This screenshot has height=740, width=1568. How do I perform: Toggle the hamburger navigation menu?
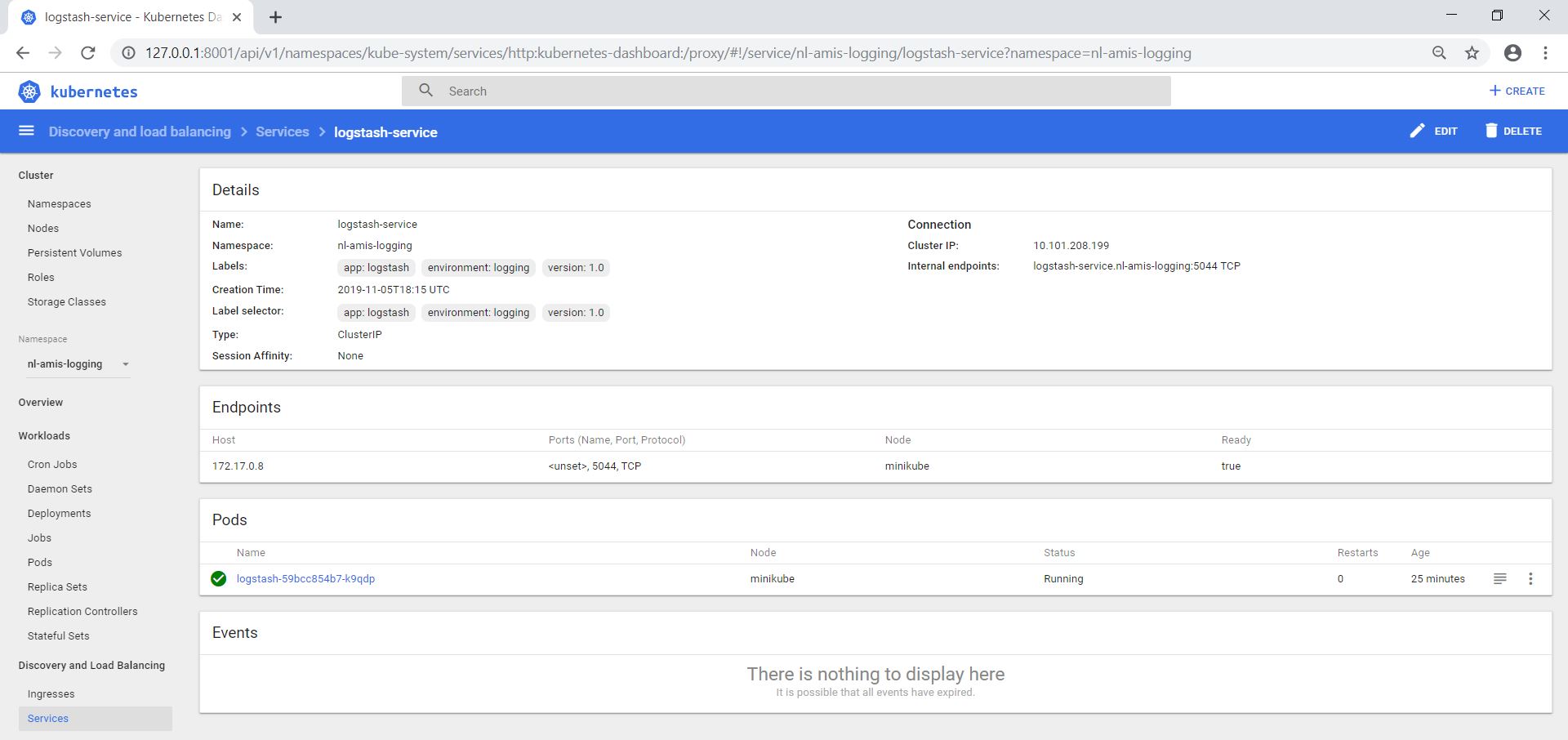coord(26,131)
